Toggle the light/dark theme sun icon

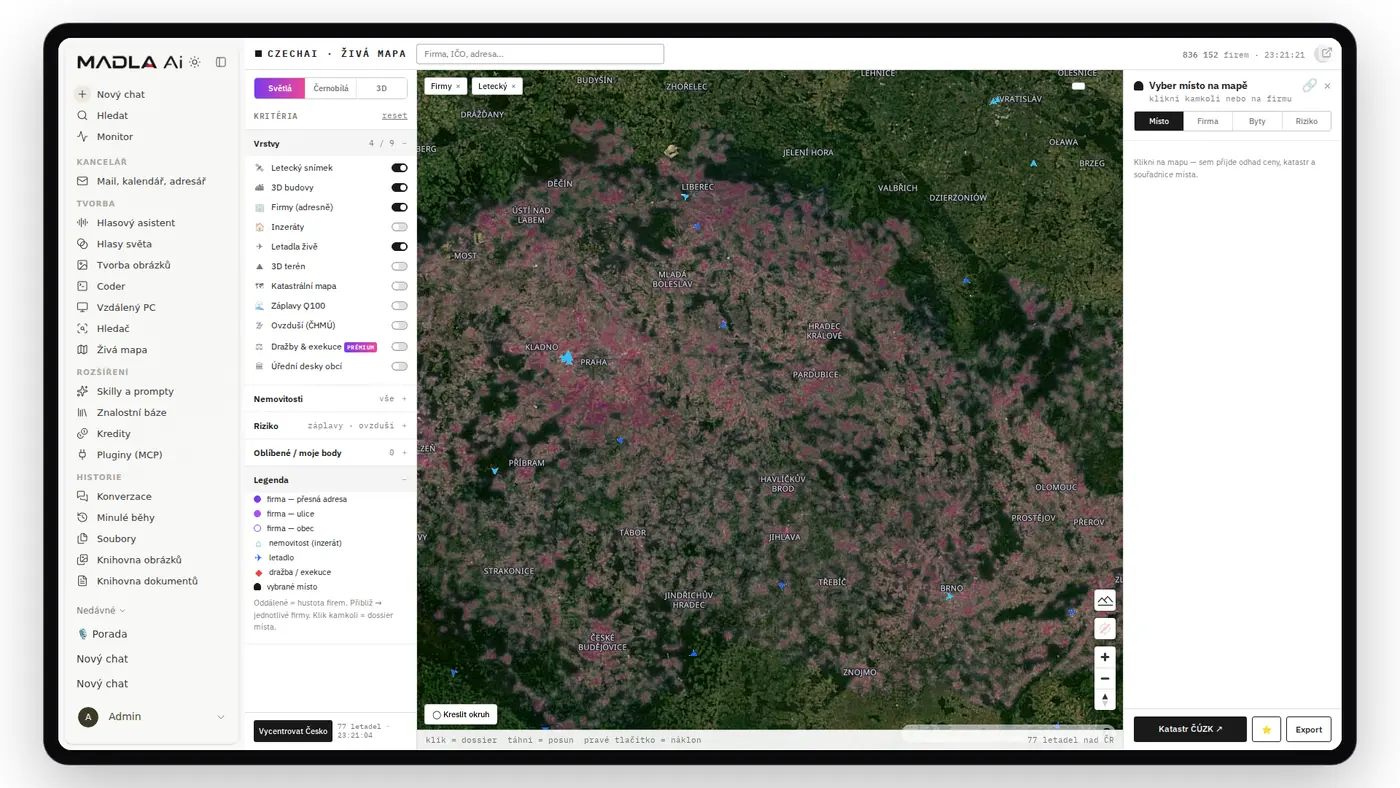click(x=195, y=62)
